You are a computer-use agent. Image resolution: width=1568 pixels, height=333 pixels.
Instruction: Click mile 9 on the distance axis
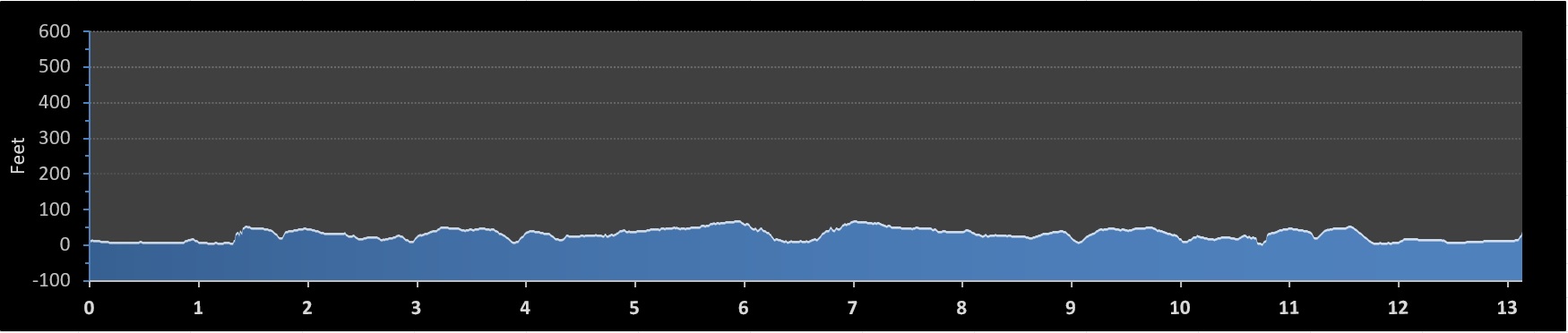(x=1071, y=308)
